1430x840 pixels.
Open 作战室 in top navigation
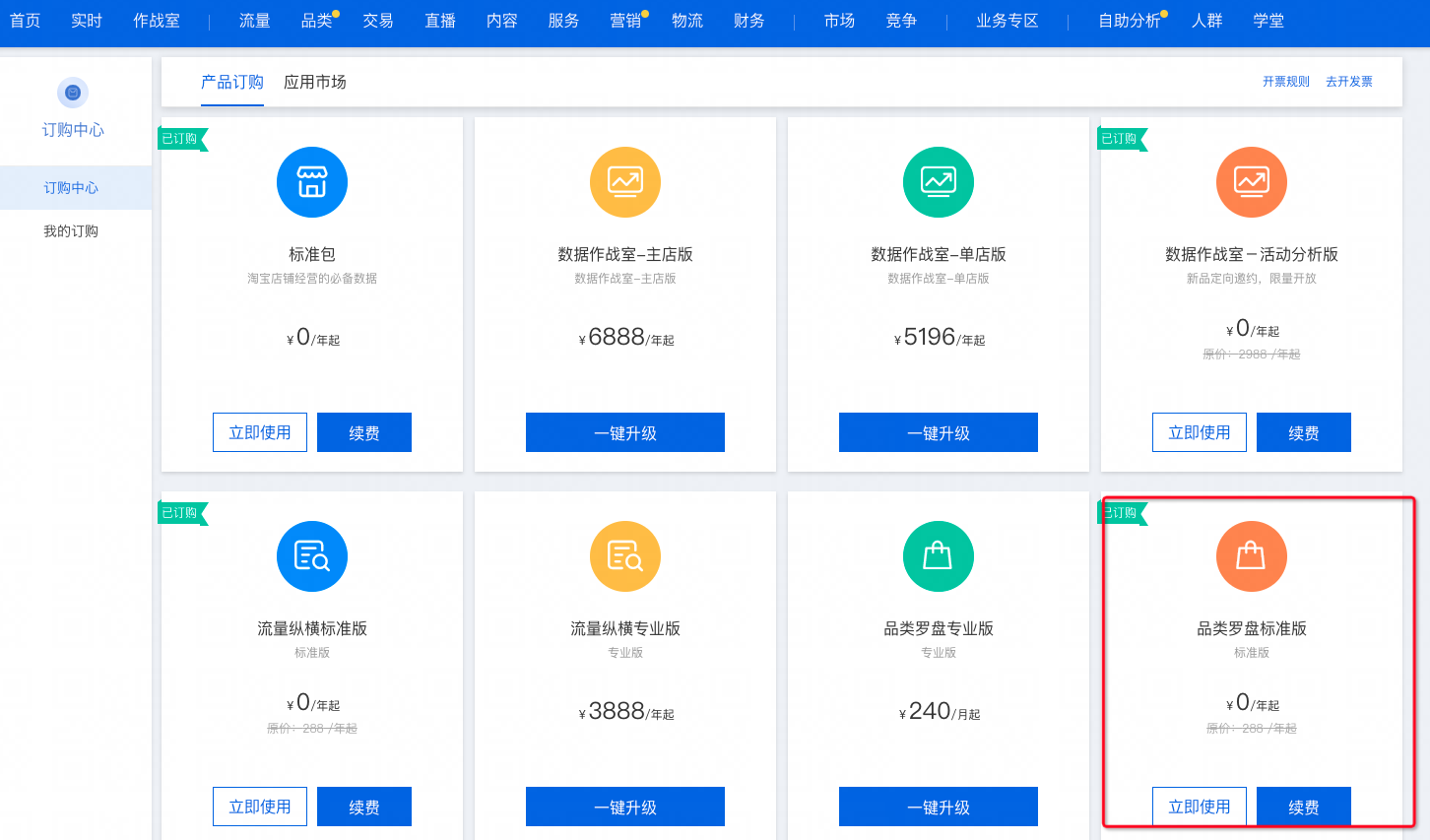[x=157, y=21]
